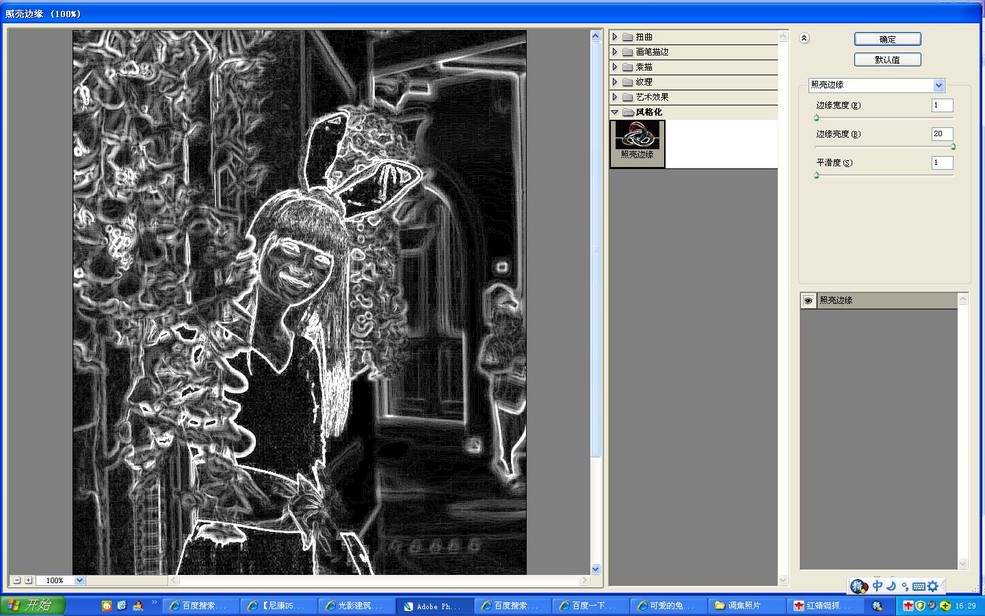Collapse the filter list with the double-arrow icon

point(803,37)
